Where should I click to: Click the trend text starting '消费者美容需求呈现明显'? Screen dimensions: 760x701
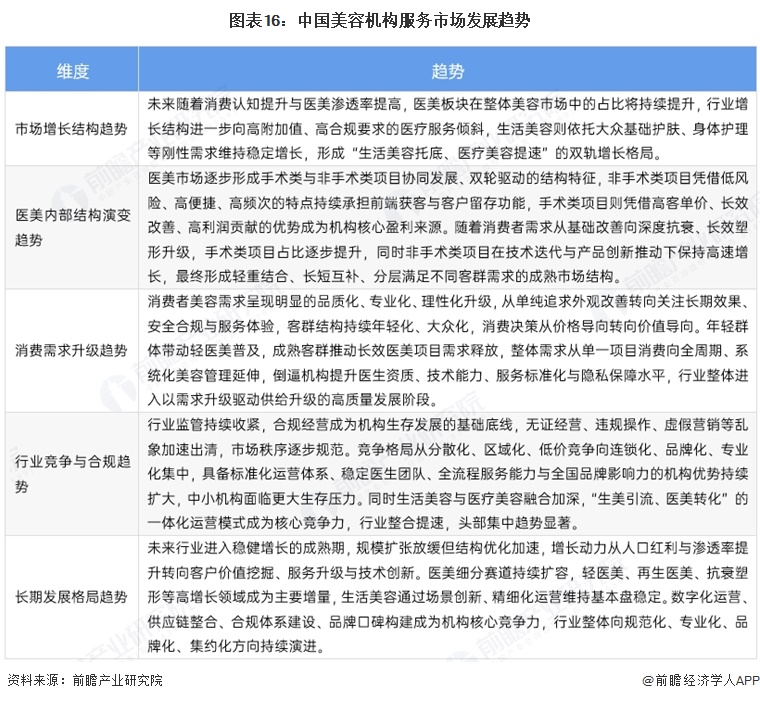[x=448, y=350]
